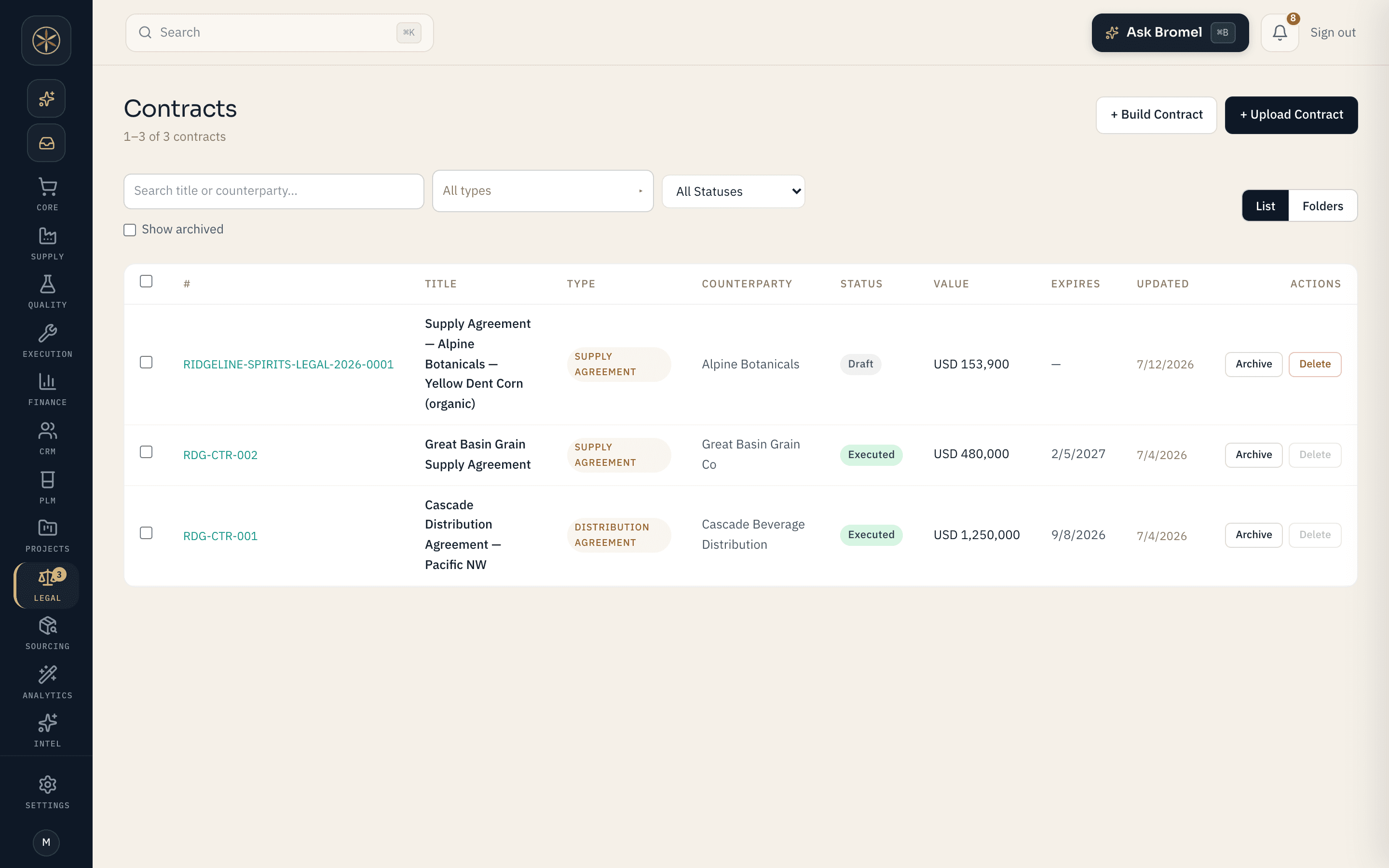Open the CRM module
This screenshot has width=1389, height=868.
pos(47,439)
